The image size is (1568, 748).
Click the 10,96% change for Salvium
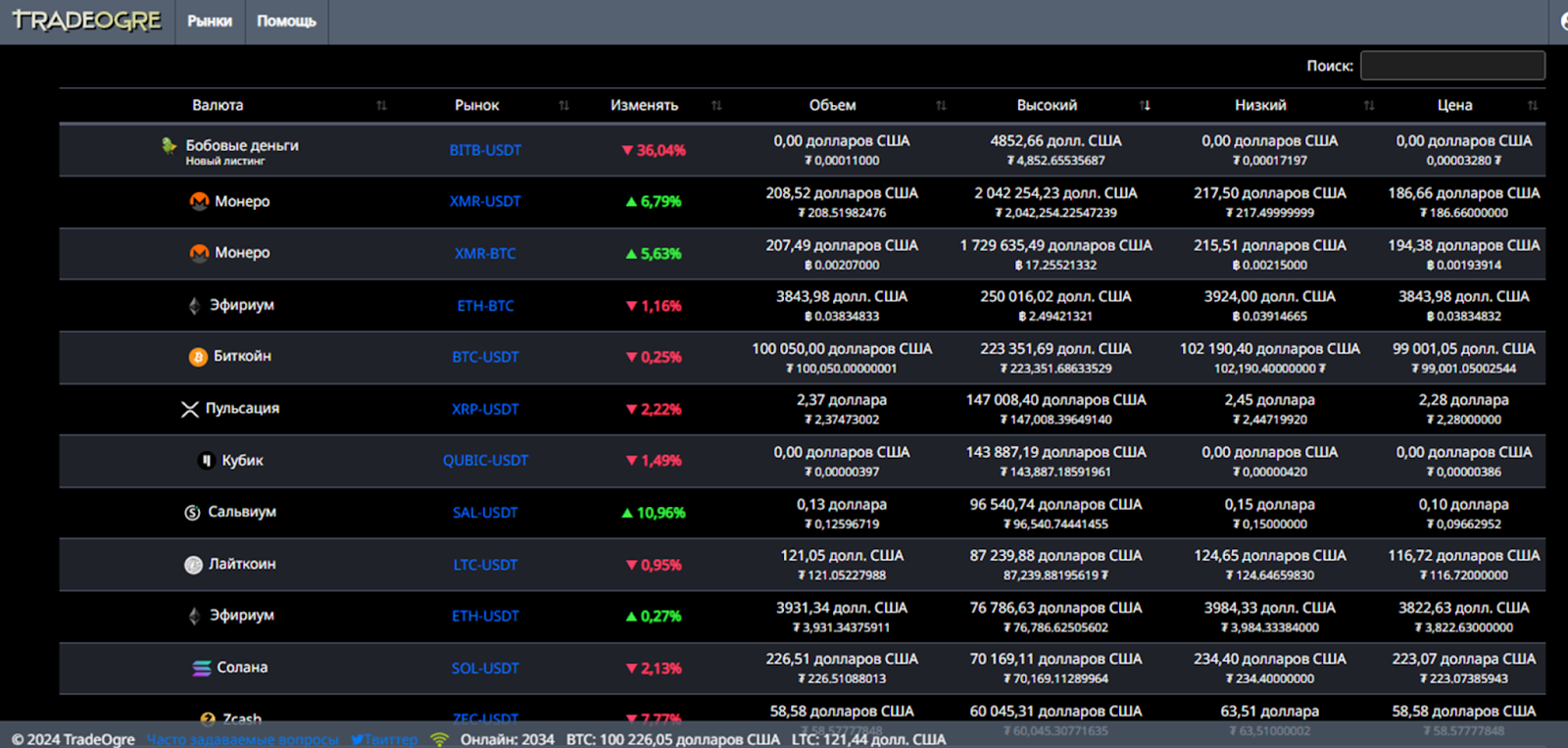[654, 513]
